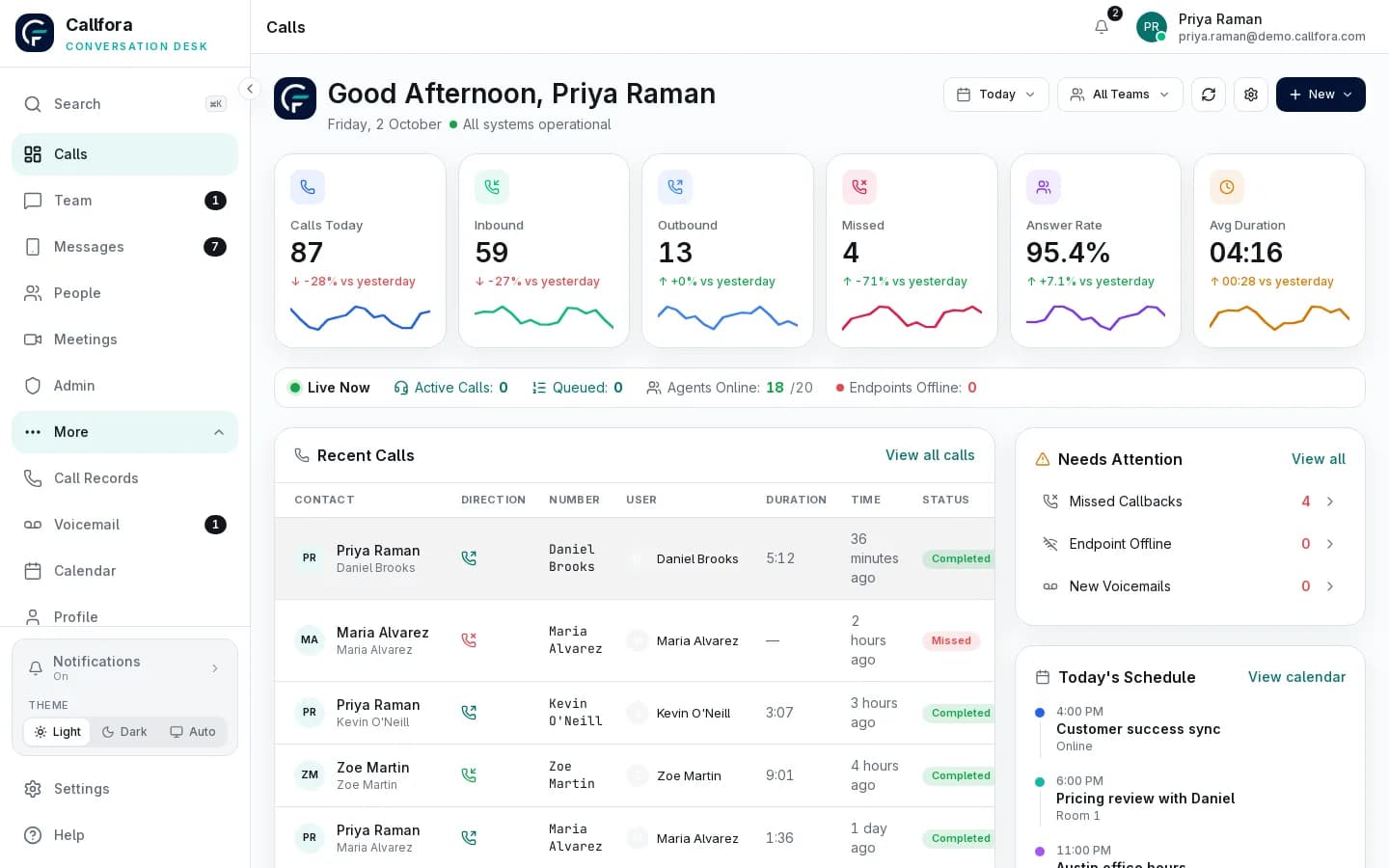Screen dimensions: 1389x868
Task: Click the Answer Rate people icon
Action: 1044,187
